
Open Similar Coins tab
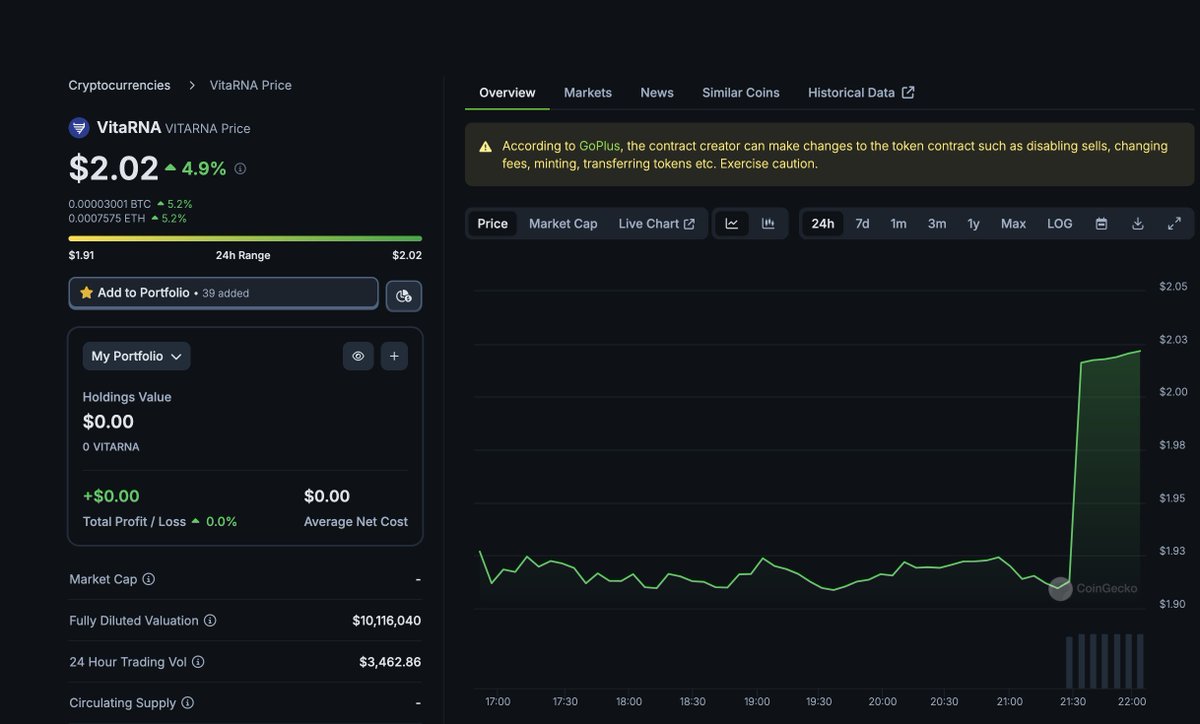pos(741,93)
